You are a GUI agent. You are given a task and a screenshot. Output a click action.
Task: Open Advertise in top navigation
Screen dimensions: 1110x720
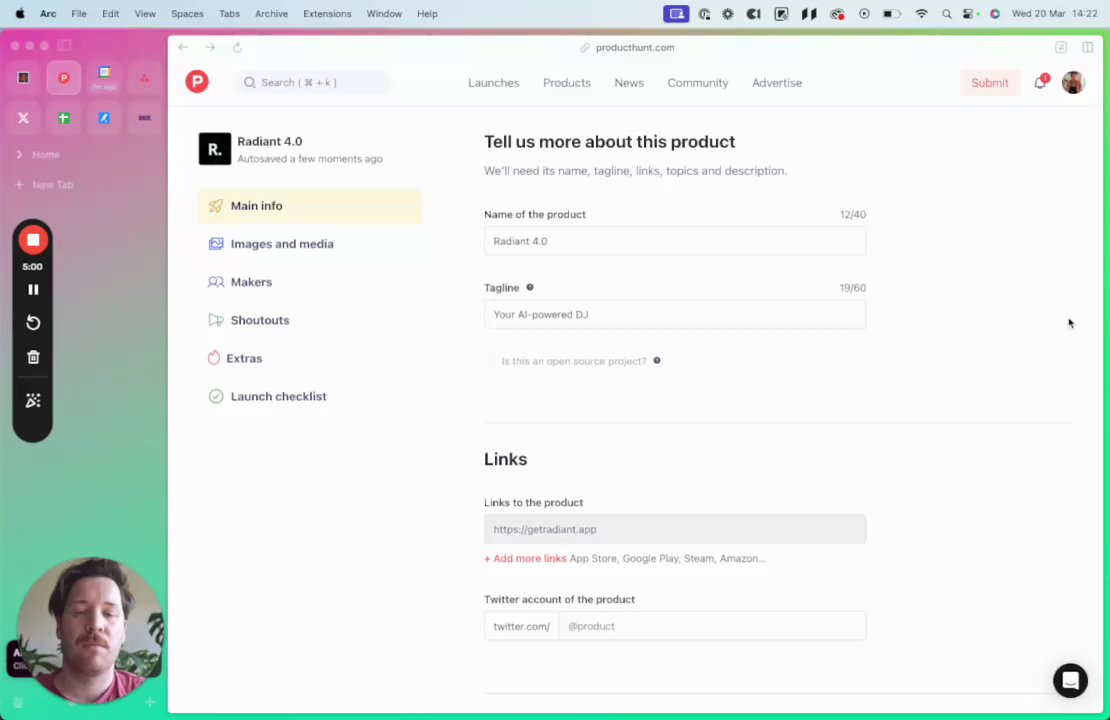[777, 83]
